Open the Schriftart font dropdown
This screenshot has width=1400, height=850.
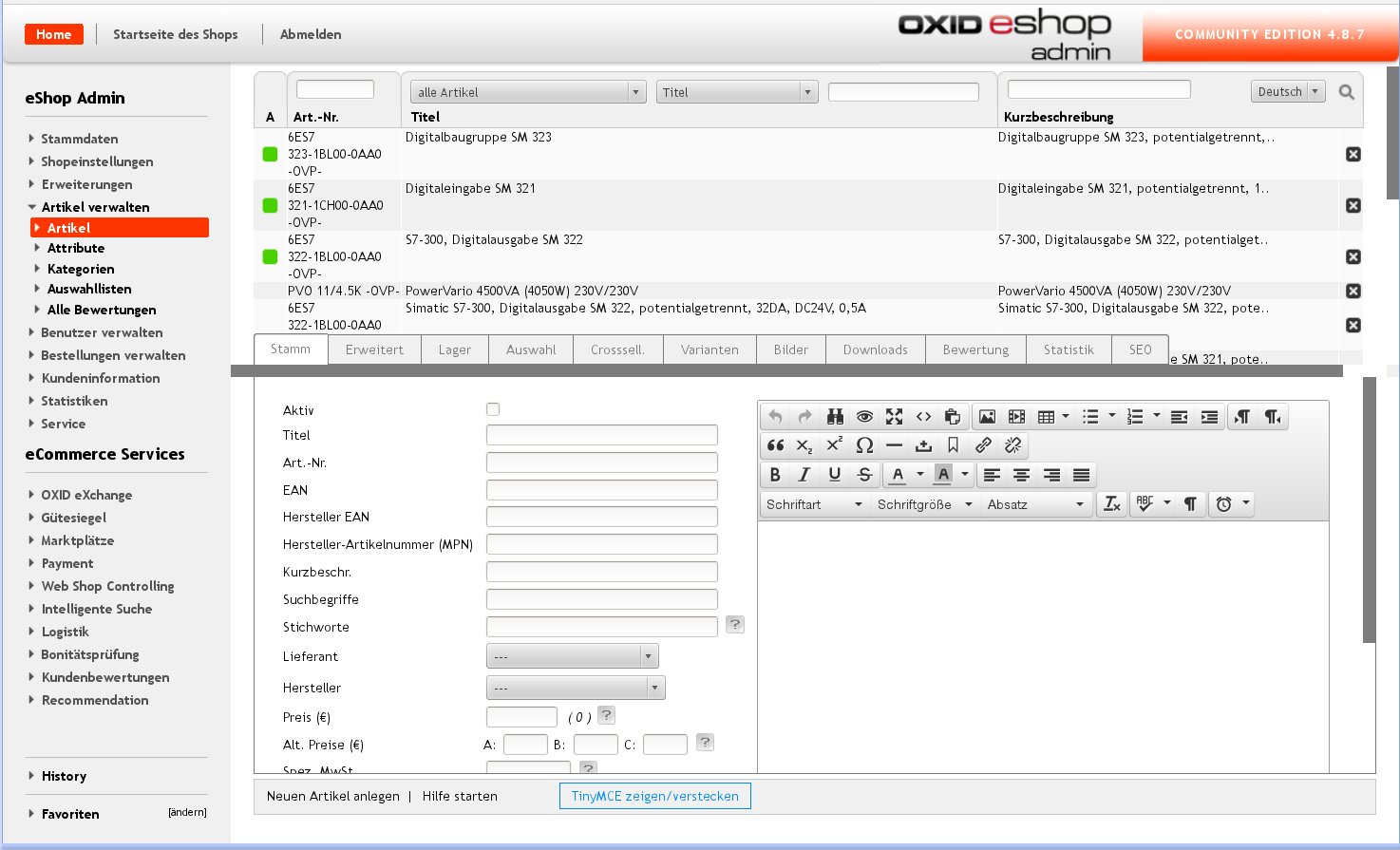(814, 504)
